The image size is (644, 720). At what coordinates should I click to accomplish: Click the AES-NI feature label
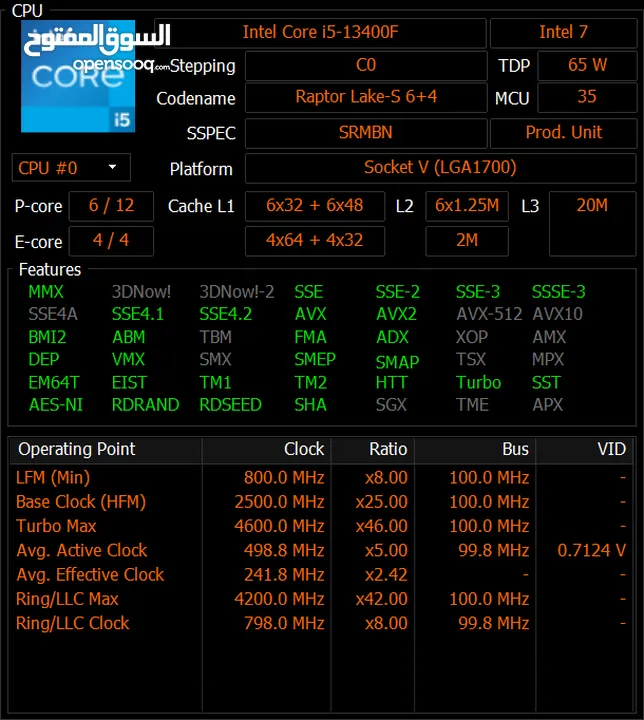point(56,405)
